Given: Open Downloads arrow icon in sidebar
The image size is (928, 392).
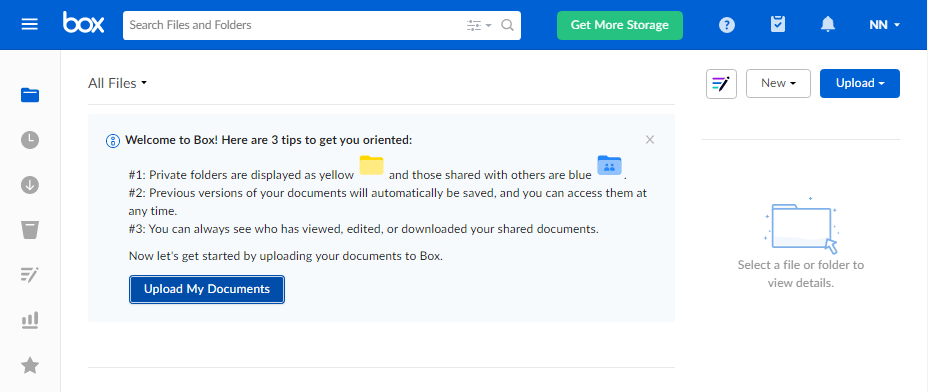Looking at the screenshot, I should pyautogui.click(x=30, y=185).
